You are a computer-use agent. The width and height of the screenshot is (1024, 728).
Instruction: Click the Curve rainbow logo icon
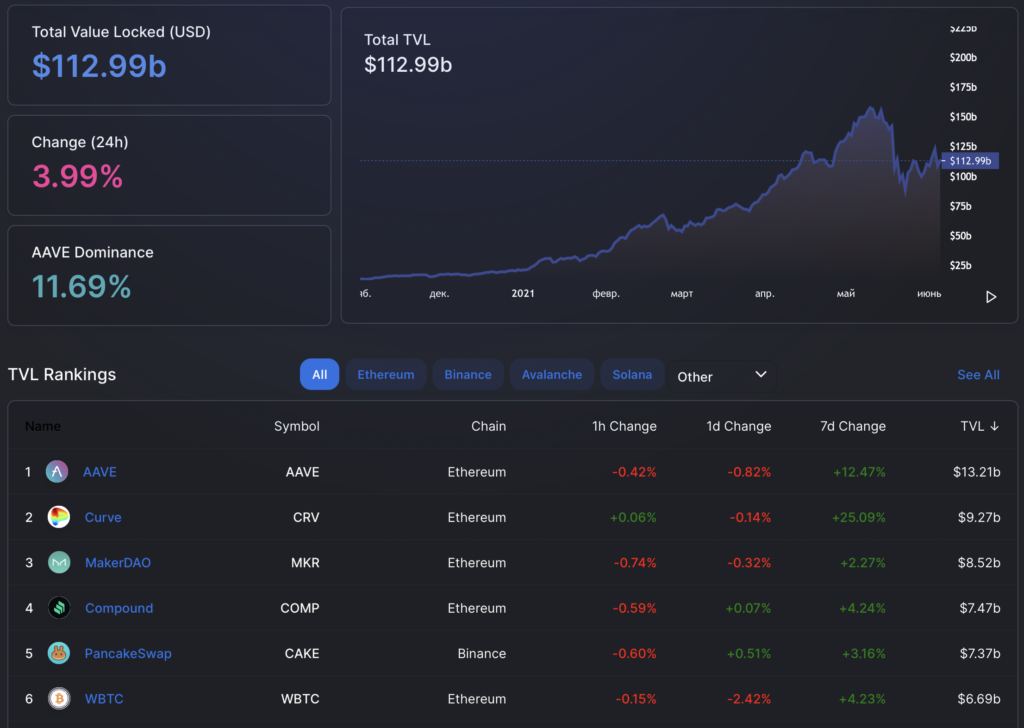(x=59, y=517)
